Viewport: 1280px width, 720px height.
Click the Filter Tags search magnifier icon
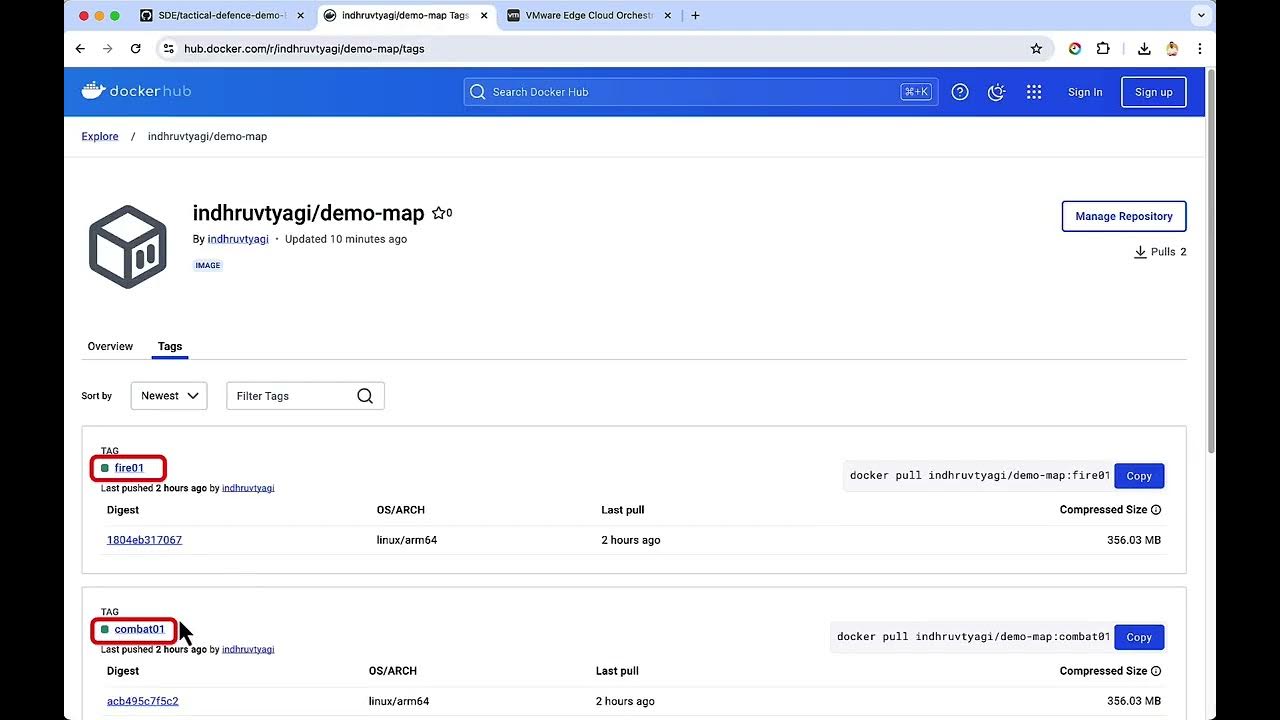pos(365,396)
